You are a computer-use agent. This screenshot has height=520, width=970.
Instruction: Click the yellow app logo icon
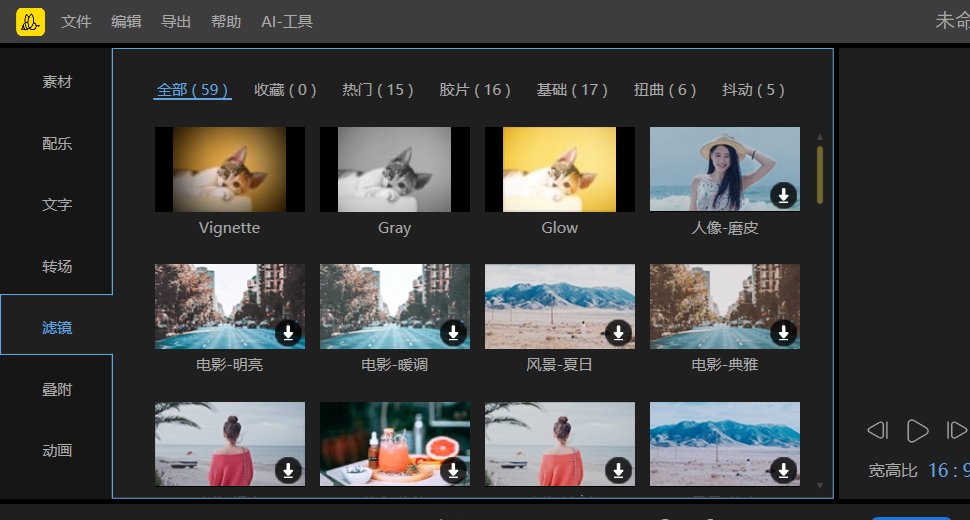coord(31,21)
